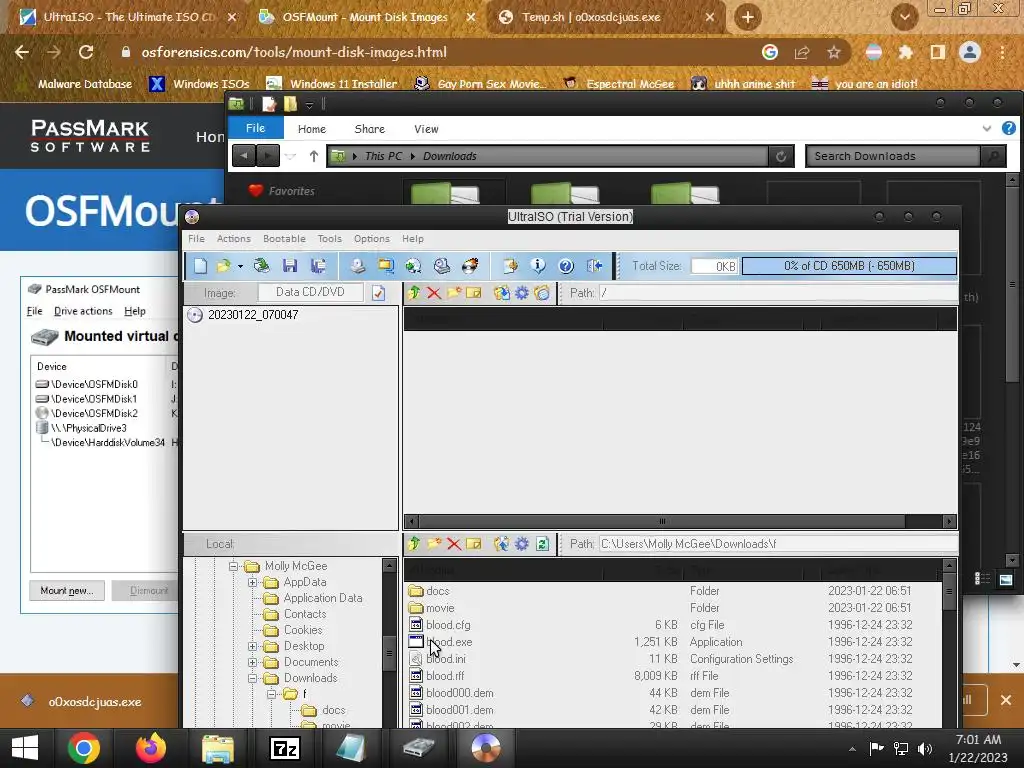Open Firefox from the taskbar
The height and width of the screenshot is (768, 1024).
pyautogui.click(x=151, y=748)
